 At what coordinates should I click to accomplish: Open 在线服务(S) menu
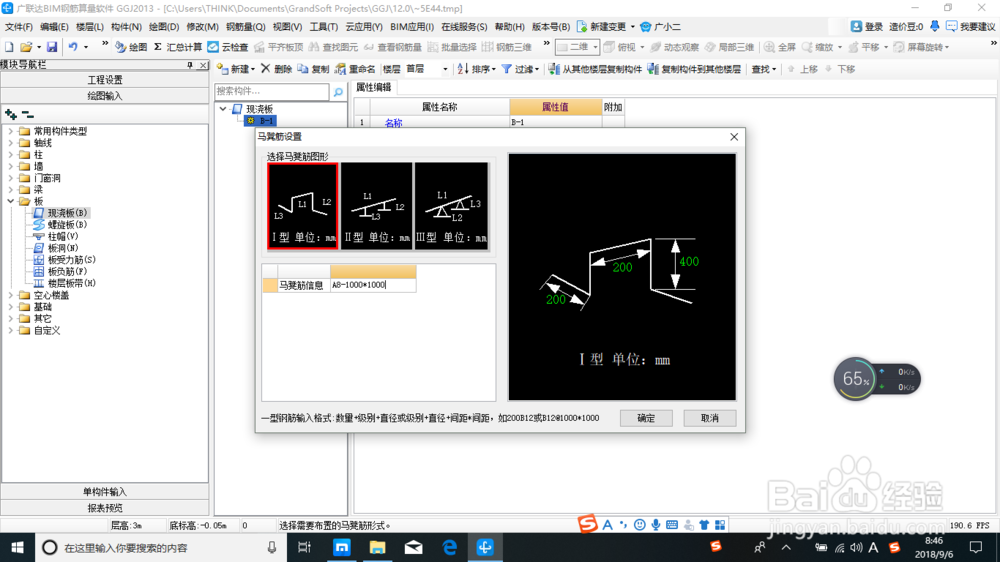point(464,27)
